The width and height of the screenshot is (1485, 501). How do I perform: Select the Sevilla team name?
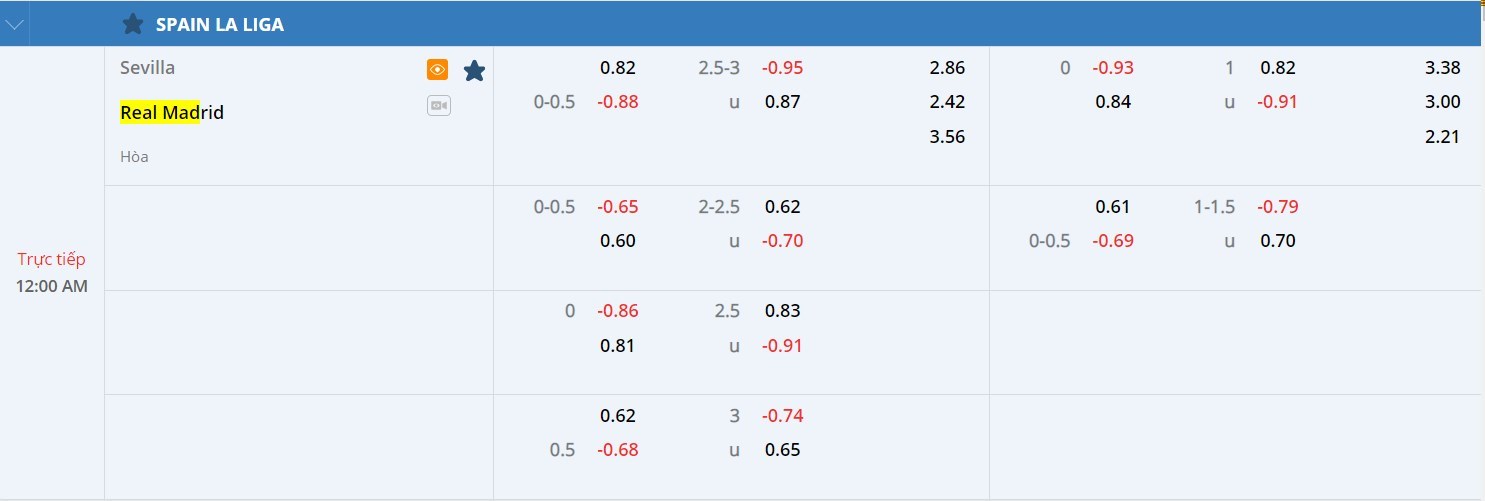point(147,68)
